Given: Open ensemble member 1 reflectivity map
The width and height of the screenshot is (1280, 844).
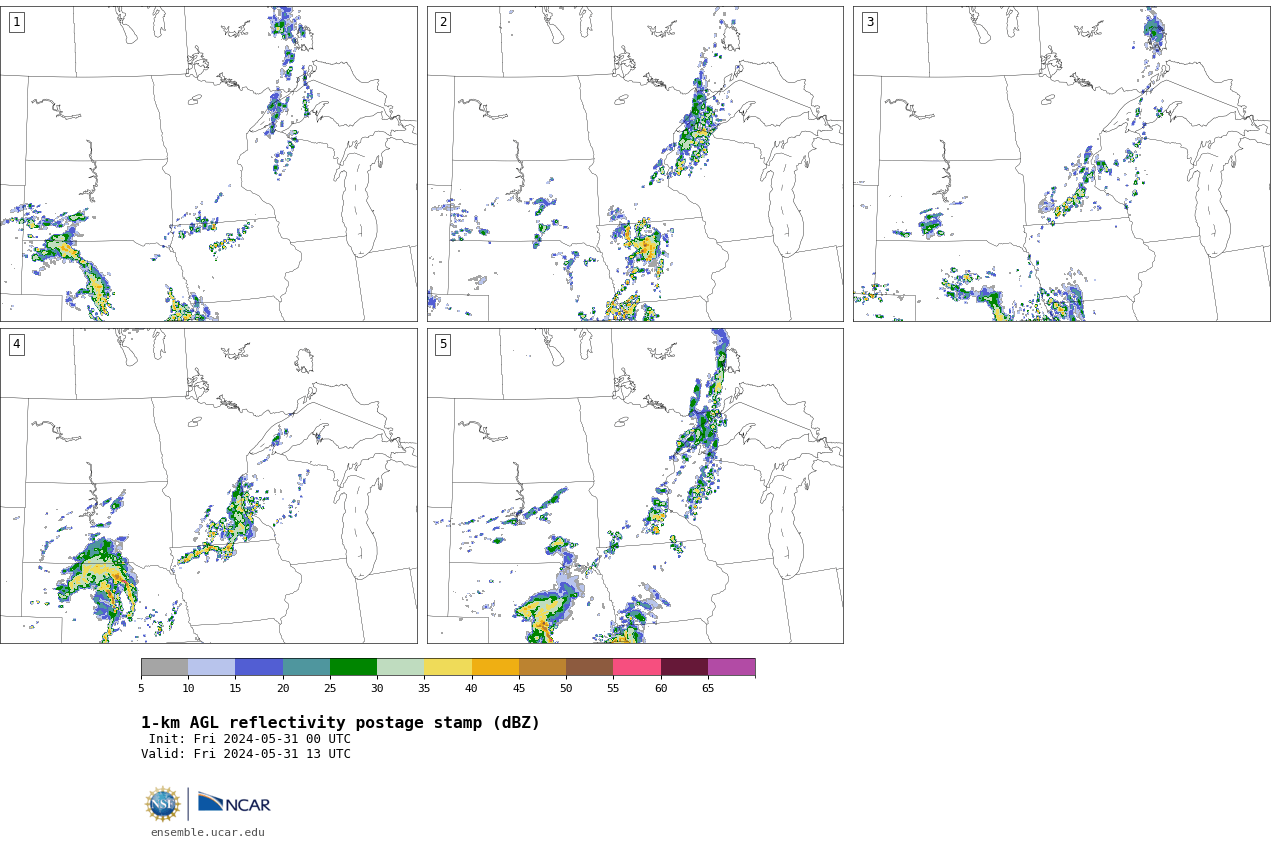Looking at the screenshot, I should [x=208, y=164].
